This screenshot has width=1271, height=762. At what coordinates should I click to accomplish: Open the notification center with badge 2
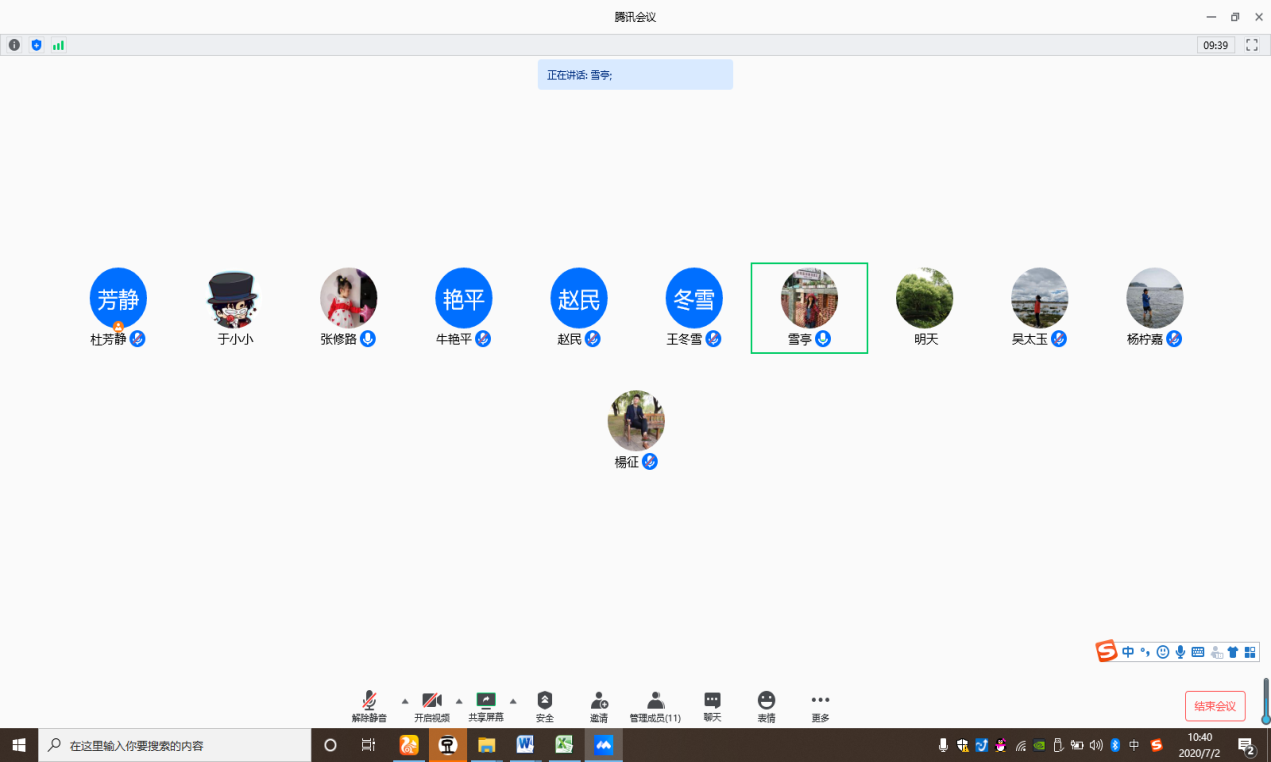(1247, 745)
